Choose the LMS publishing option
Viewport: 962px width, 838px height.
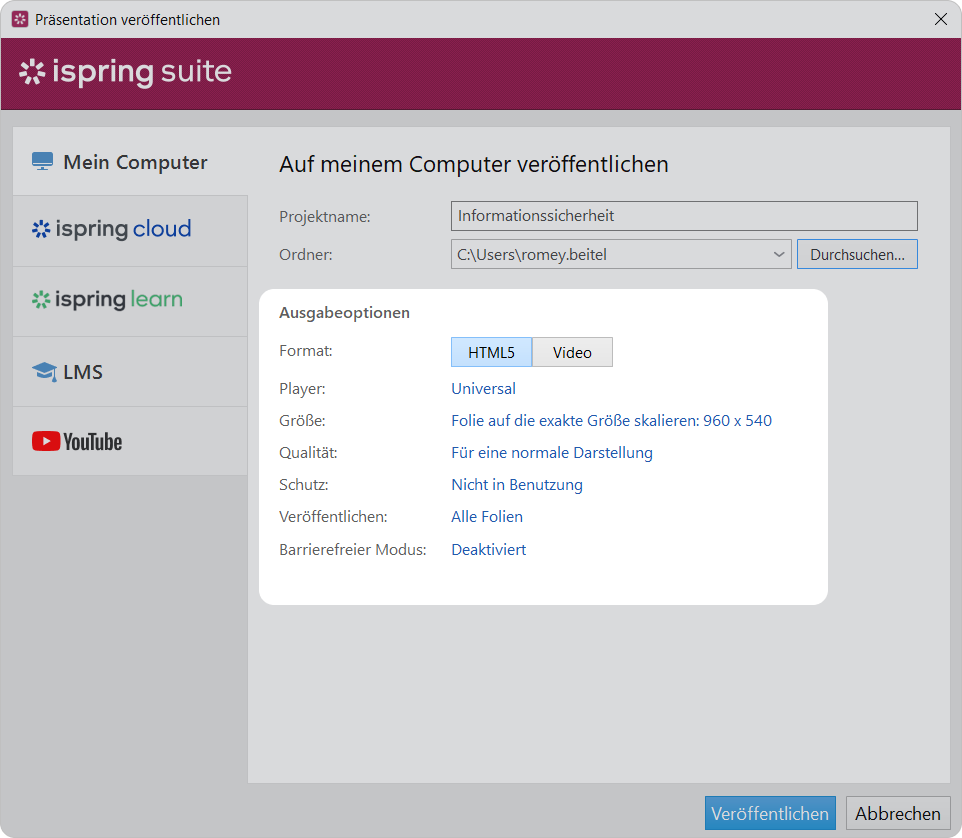coord(130,371)
